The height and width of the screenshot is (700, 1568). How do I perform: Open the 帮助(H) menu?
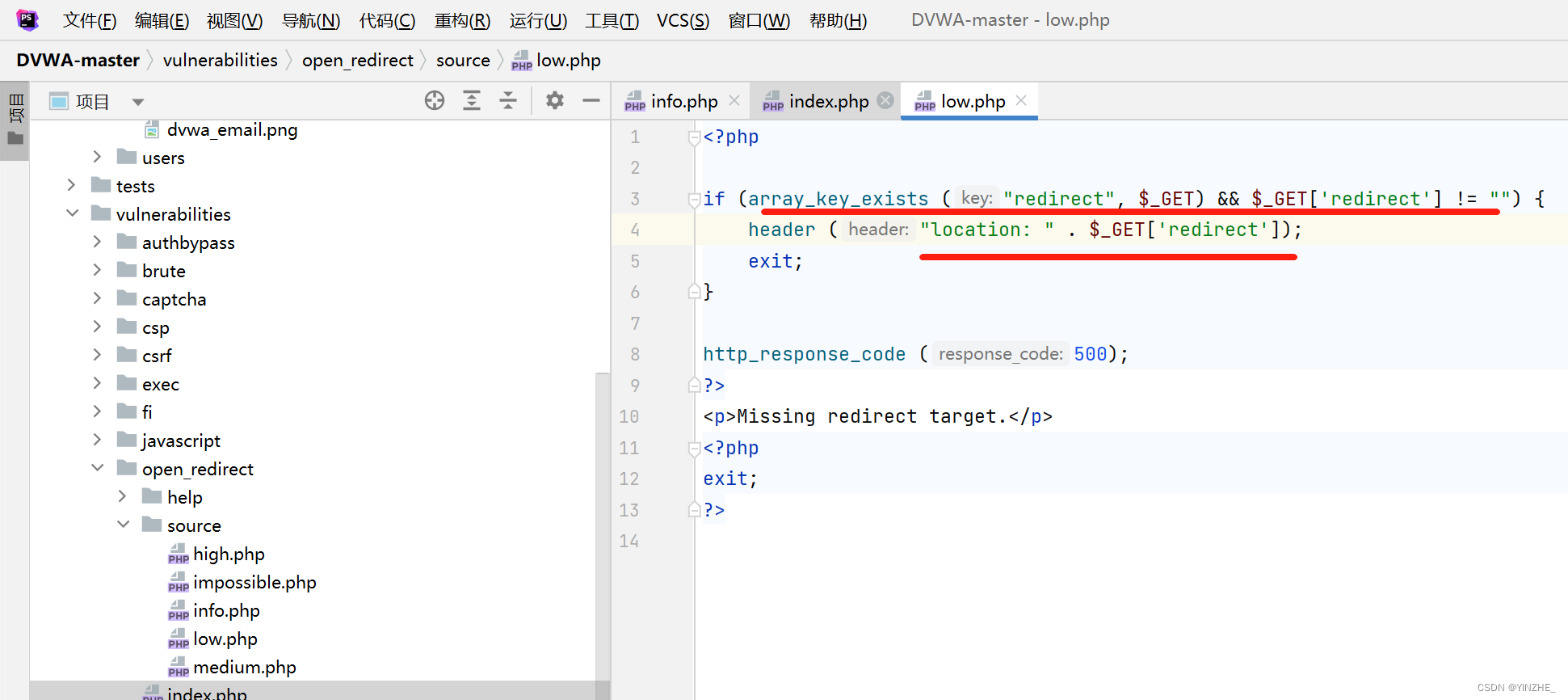pos(839,20)
